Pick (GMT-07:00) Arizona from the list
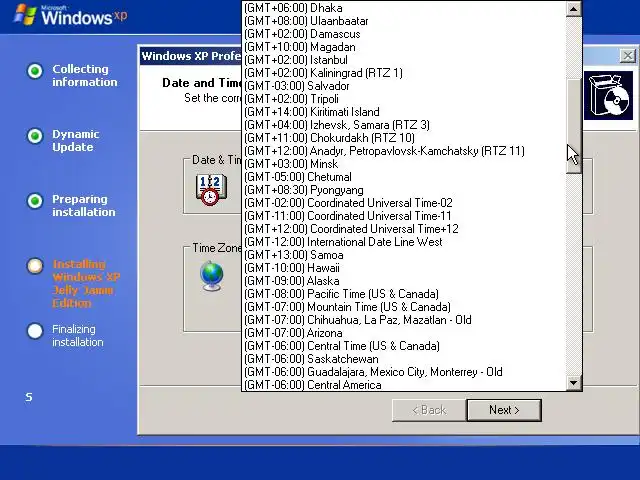 click(x=404, y=333)
